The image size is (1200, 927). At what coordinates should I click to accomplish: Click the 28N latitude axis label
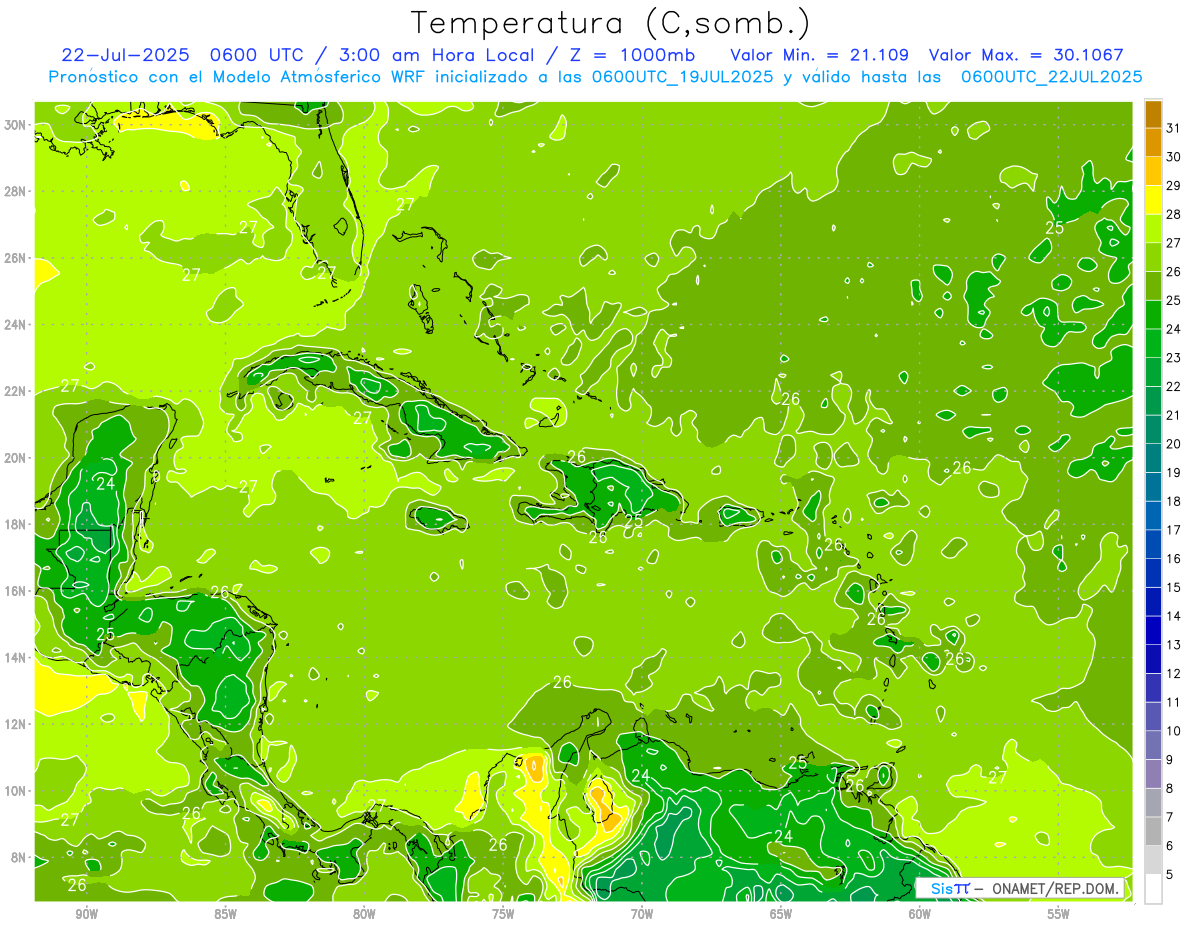[17, 191]
